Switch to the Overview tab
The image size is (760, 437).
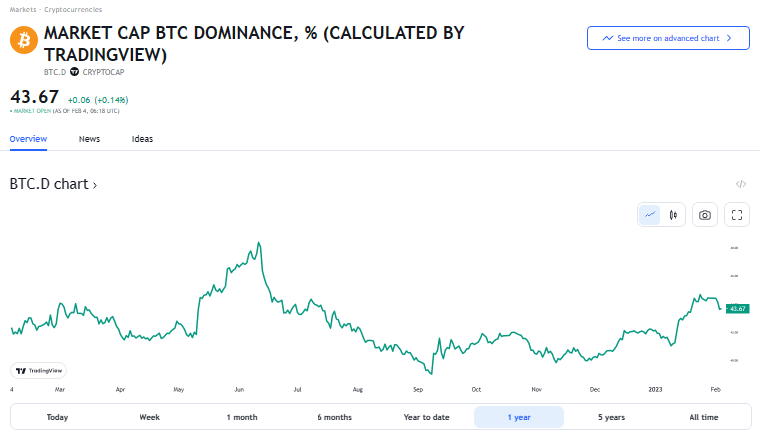[x=28, y=139]
